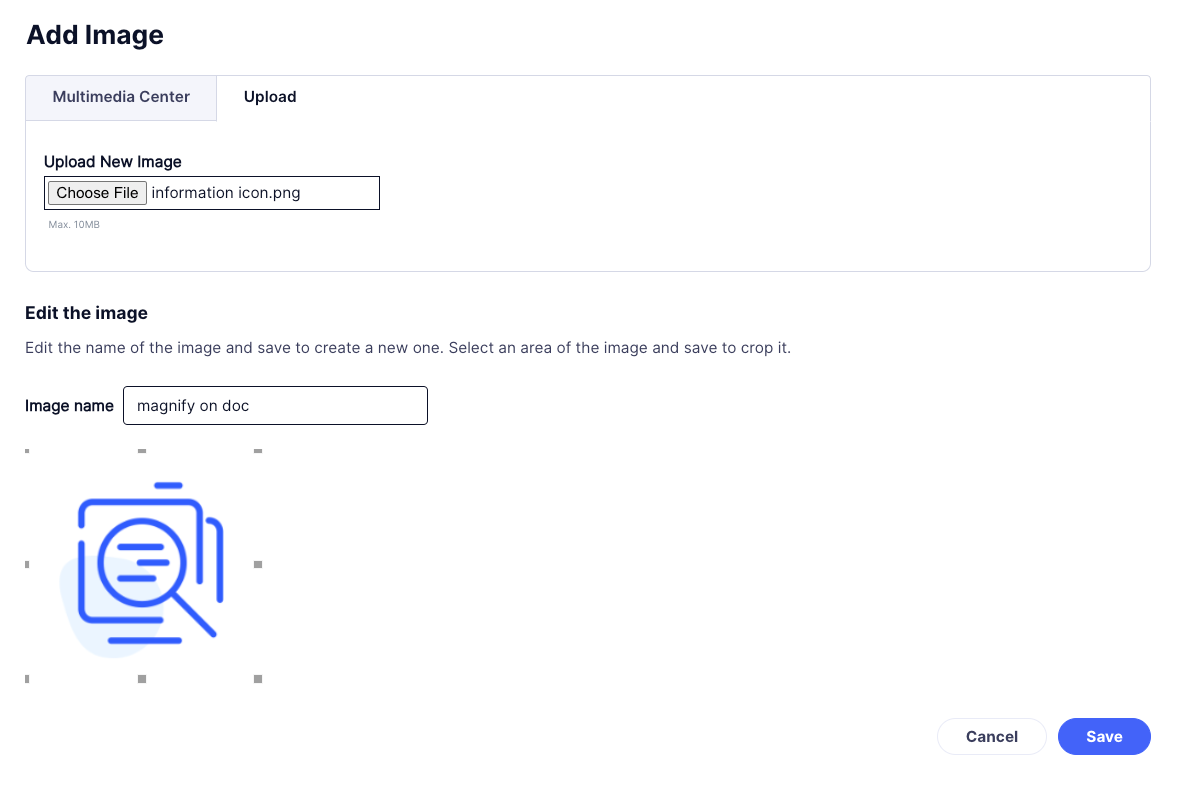1177x790 pixels.
Task: Click the middle-right crop handle
Action: click(x=258, y=565)
